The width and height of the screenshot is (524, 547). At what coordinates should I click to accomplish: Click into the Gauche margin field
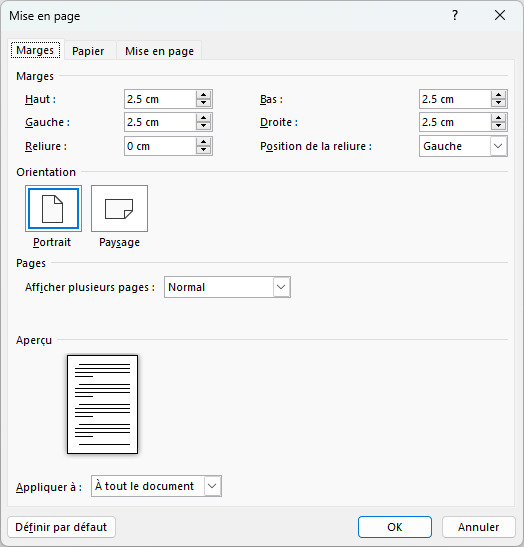[x=160, y=122]
